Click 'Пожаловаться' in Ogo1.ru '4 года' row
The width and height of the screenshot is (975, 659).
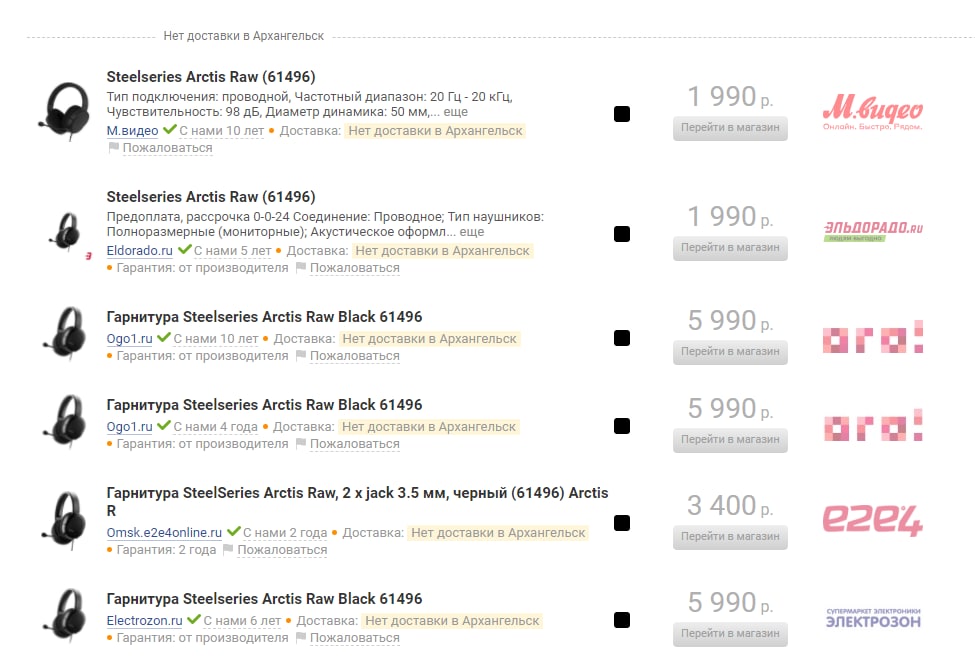(x=354, y=445)
